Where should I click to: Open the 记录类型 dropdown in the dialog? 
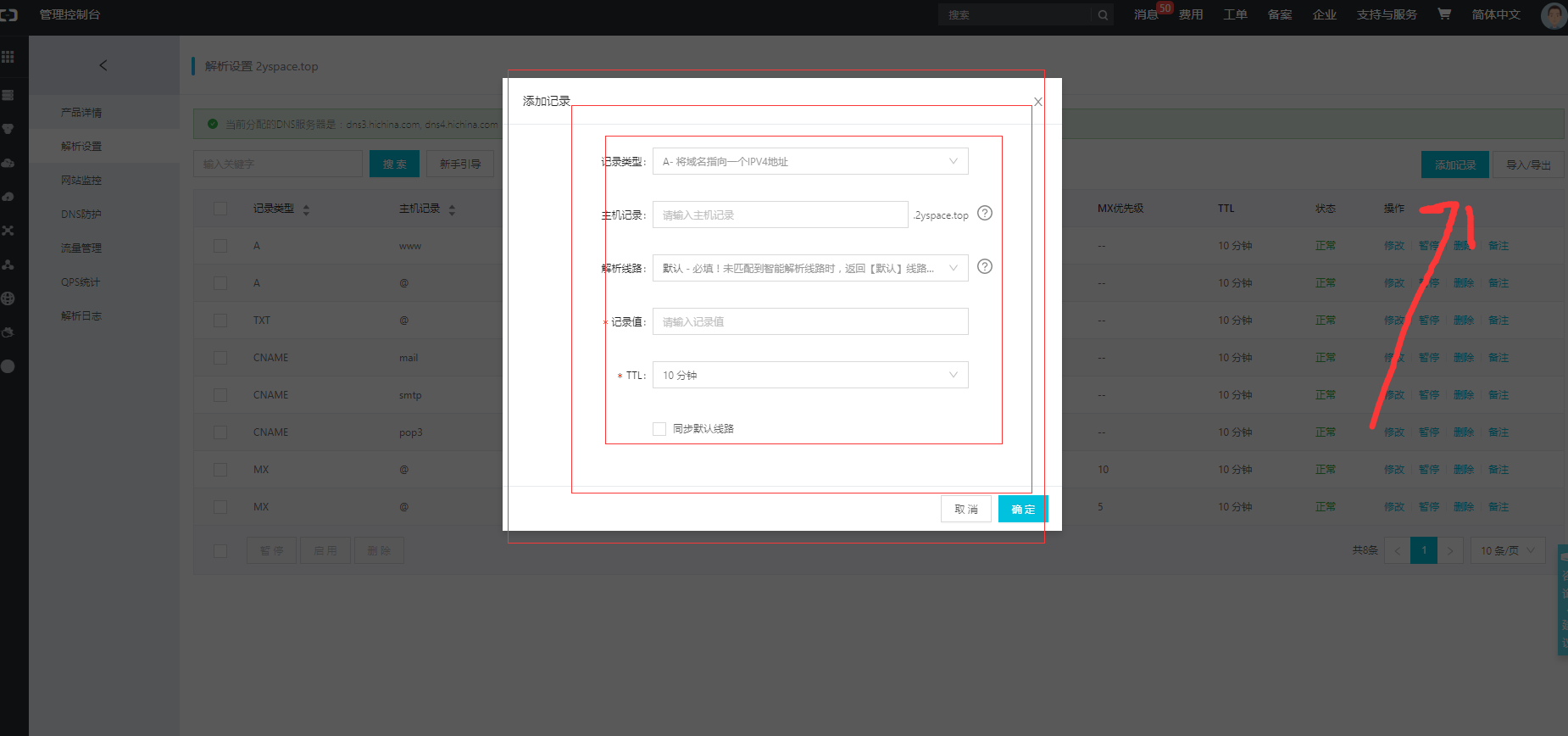810,161
